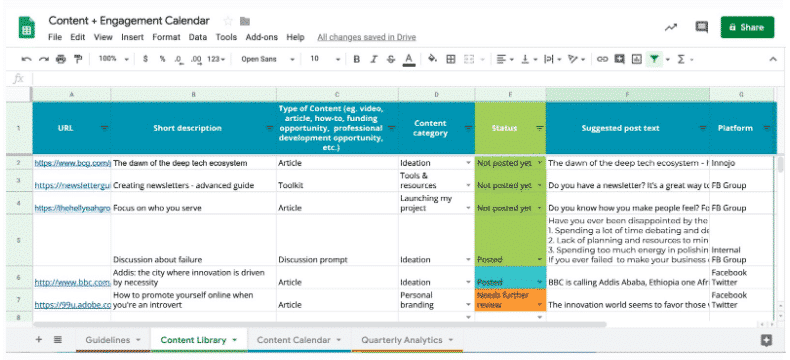Open the all sheets list icon

[x=58, y=340]
